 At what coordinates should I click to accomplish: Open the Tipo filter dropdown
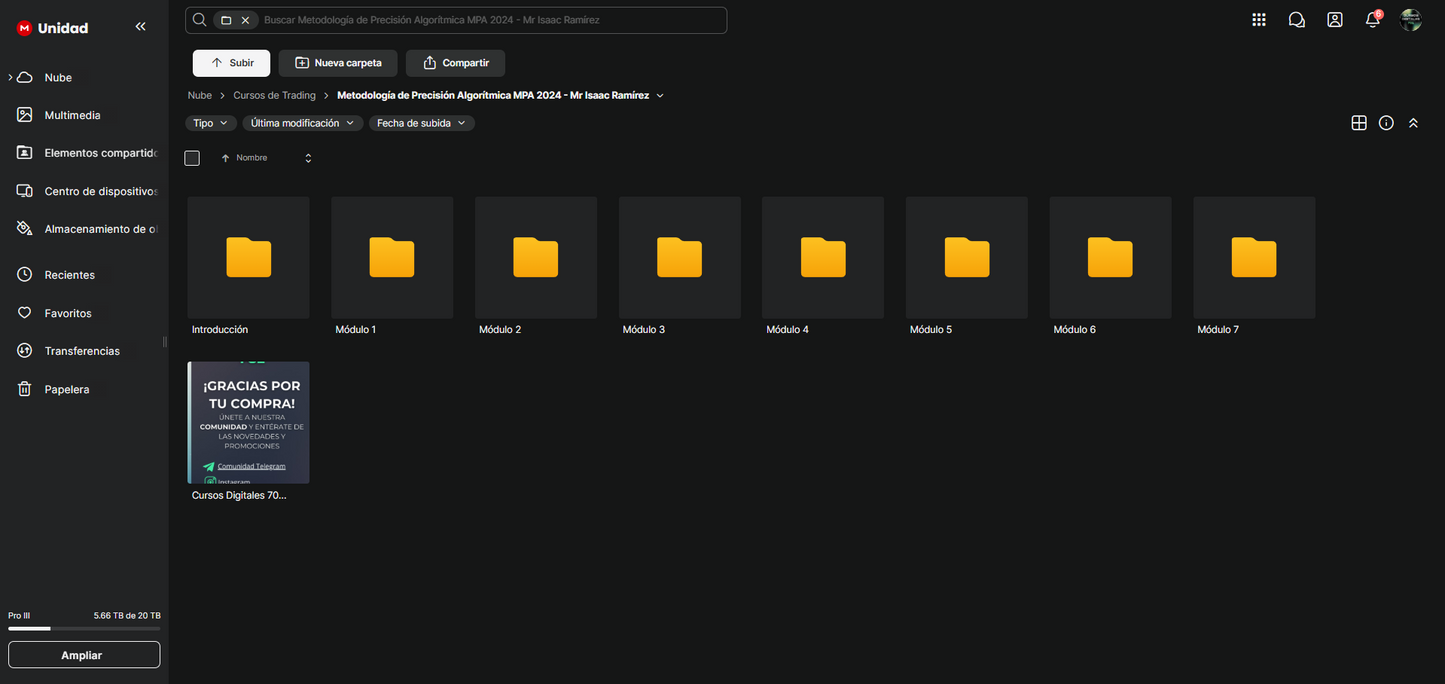[210, 123]
